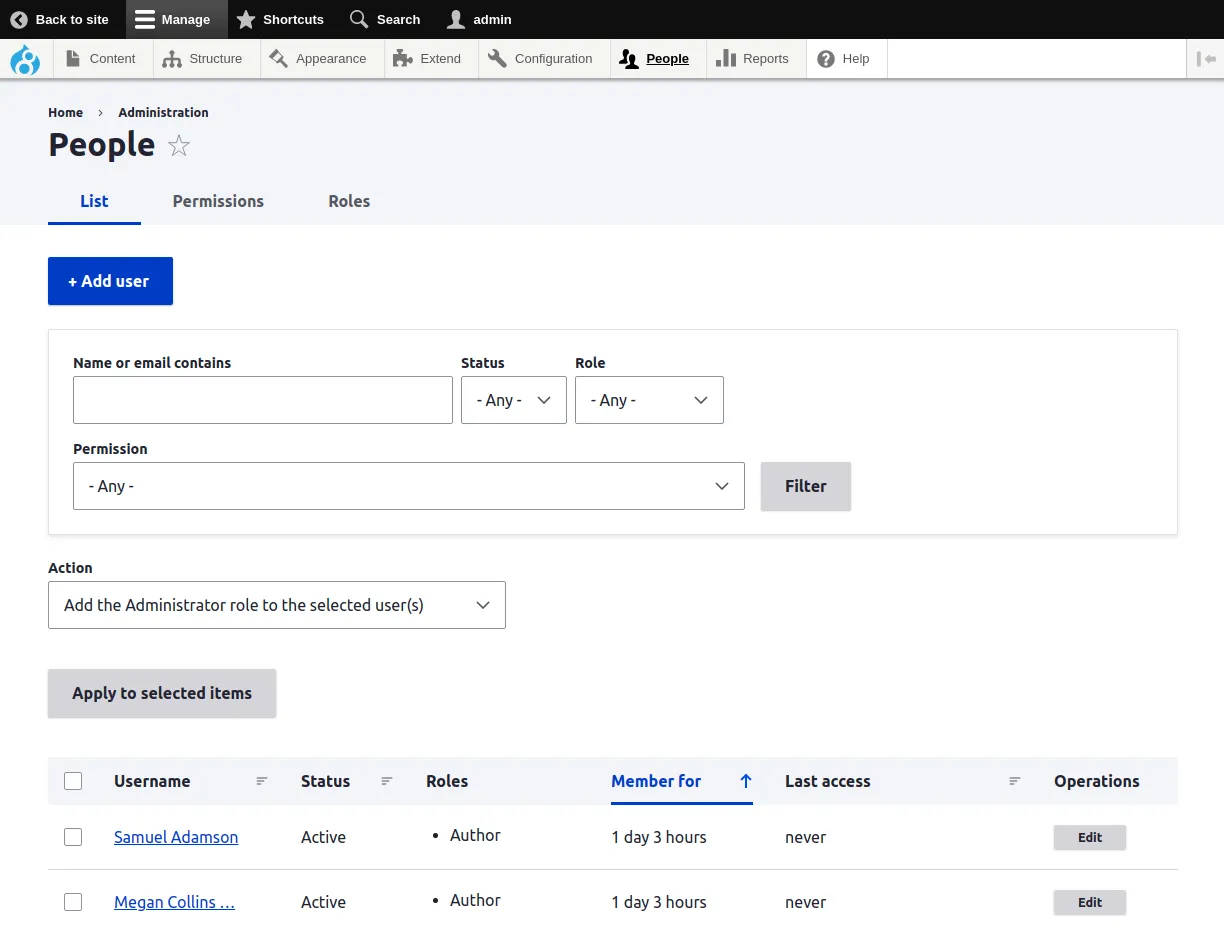Open Search via the magnifier icon
1224x932 pixels.
[x=359, y=19]
